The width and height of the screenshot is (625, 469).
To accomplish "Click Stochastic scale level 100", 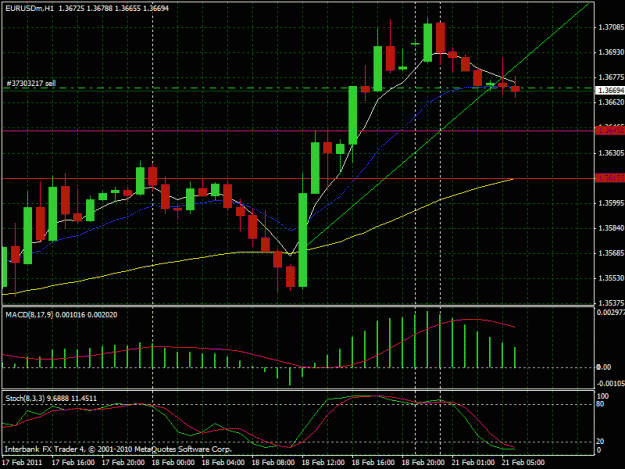I will [x=603, y=396].
